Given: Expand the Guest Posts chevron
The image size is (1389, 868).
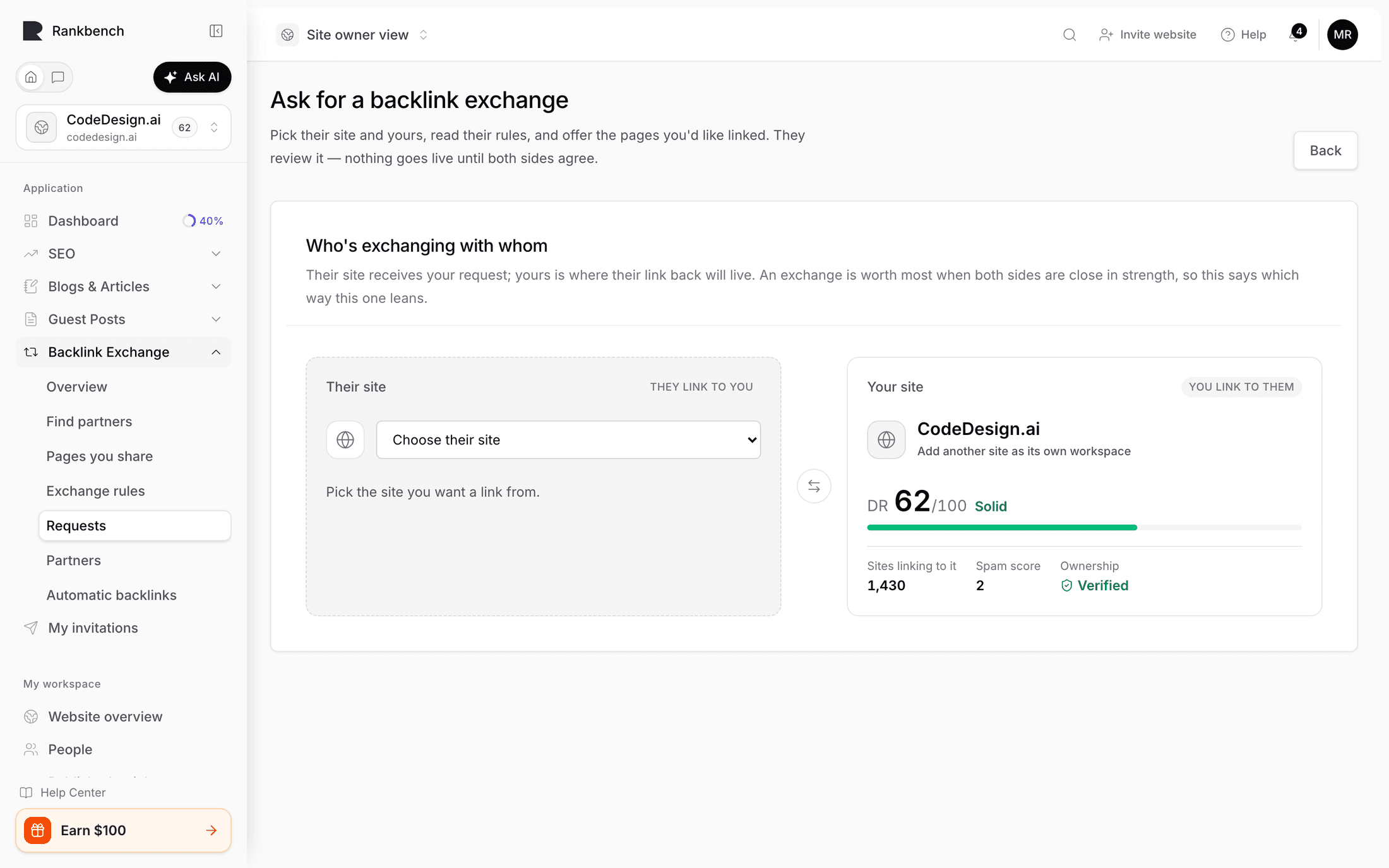Looking at the screenshot, I should coord(216,319).
